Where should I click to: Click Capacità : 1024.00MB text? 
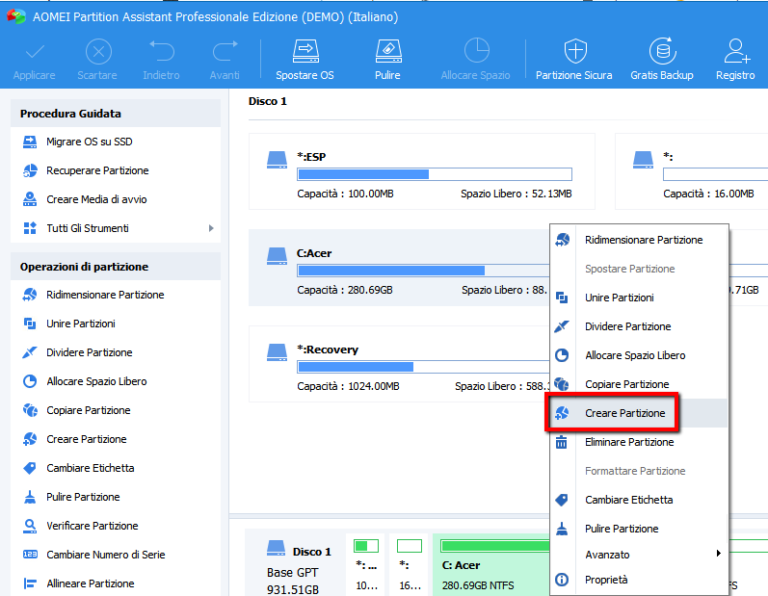tap(348, 387)
